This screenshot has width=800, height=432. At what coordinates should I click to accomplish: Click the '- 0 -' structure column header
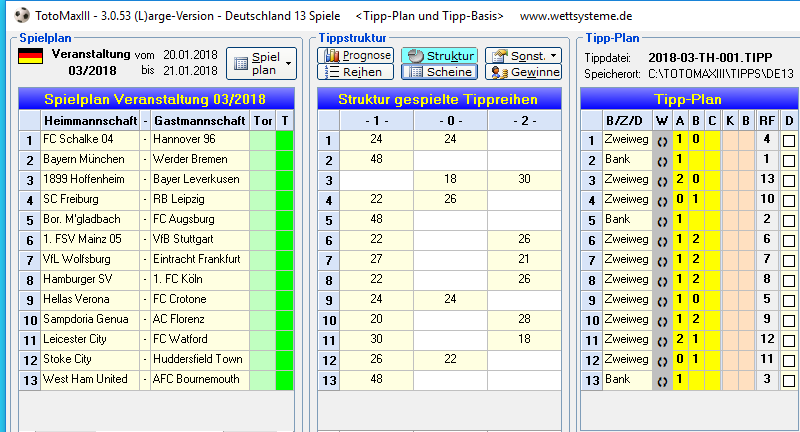pos(451,121)
